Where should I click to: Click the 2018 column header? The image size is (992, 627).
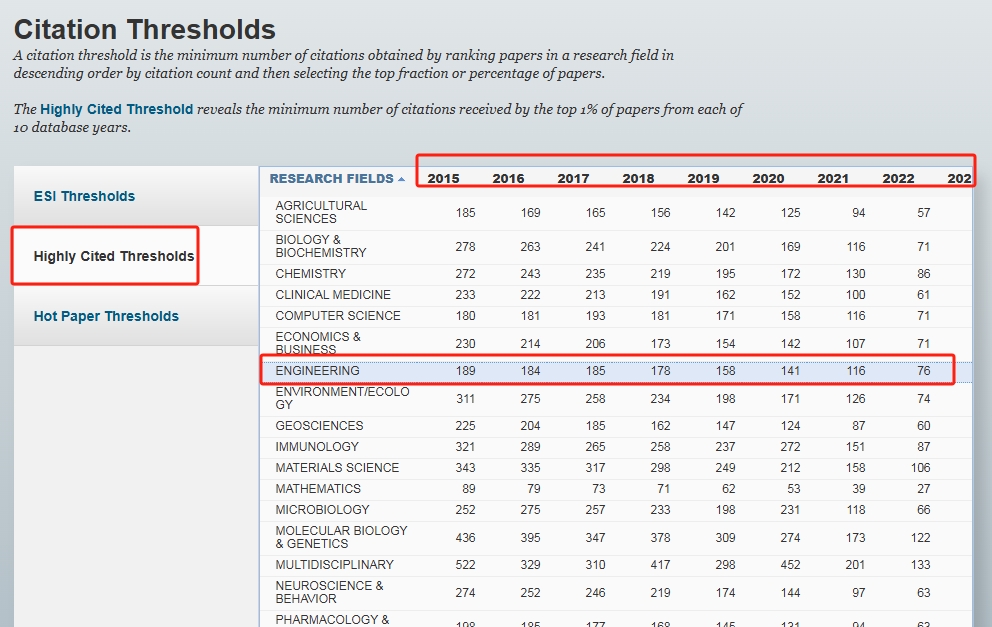tap(638, 179)
